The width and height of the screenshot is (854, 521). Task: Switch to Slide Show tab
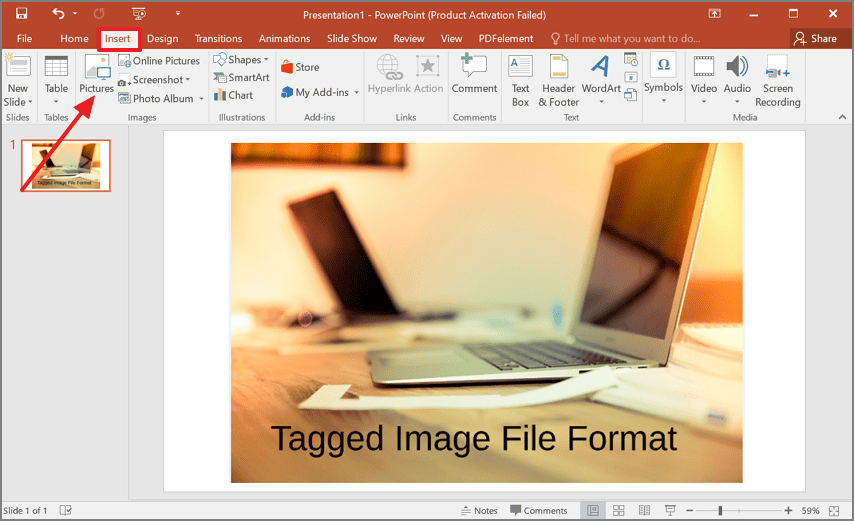352,39
